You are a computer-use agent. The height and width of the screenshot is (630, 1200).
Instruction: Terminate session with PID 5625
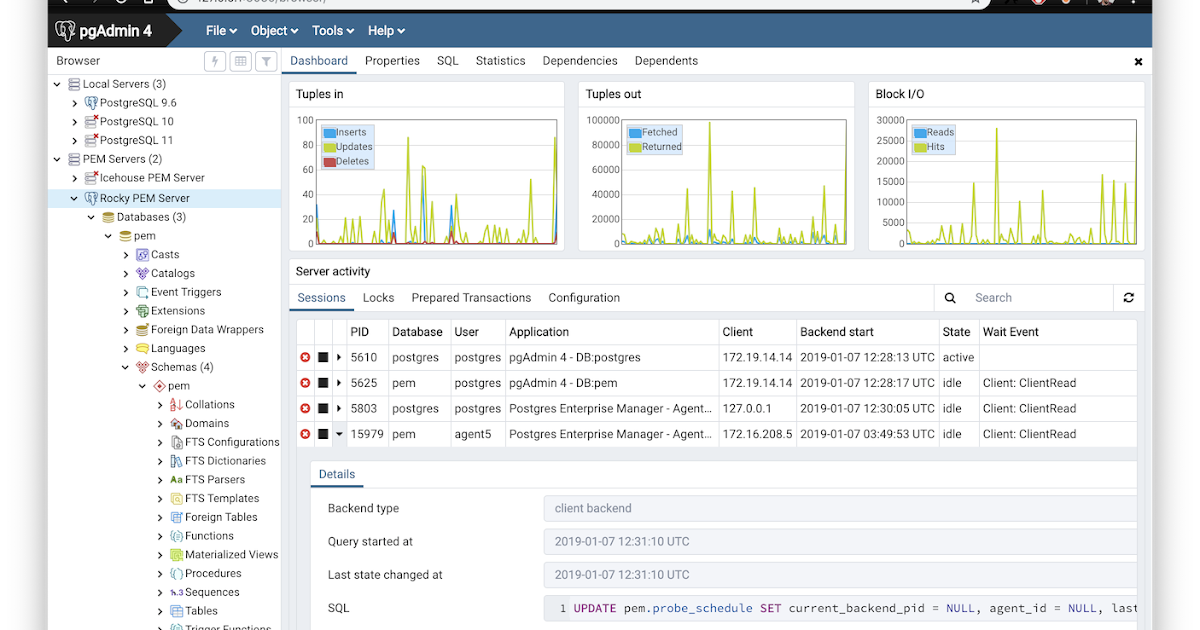[x=305, y=383]
